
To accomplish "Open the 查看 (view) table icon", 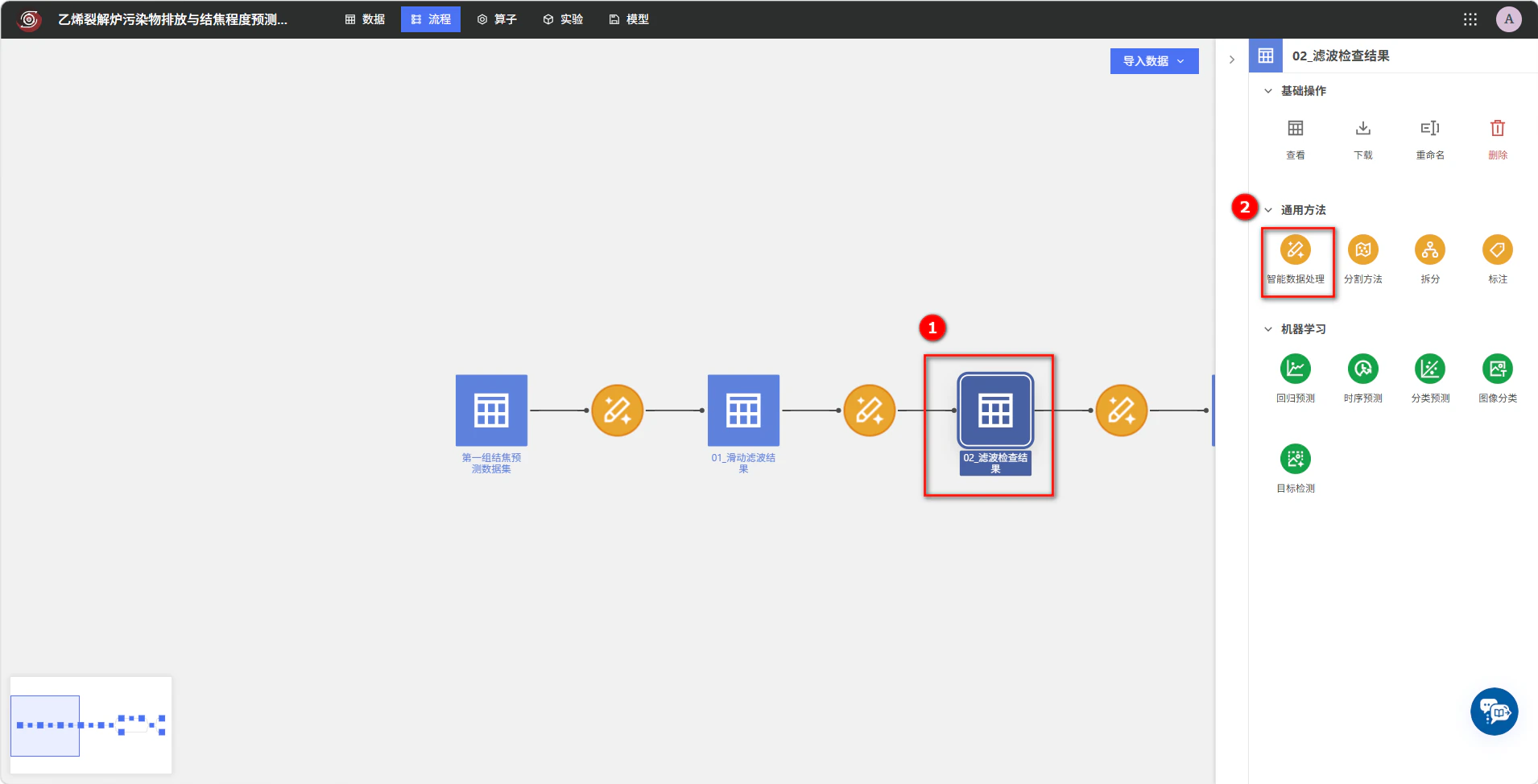I will tap(1295, 129).
